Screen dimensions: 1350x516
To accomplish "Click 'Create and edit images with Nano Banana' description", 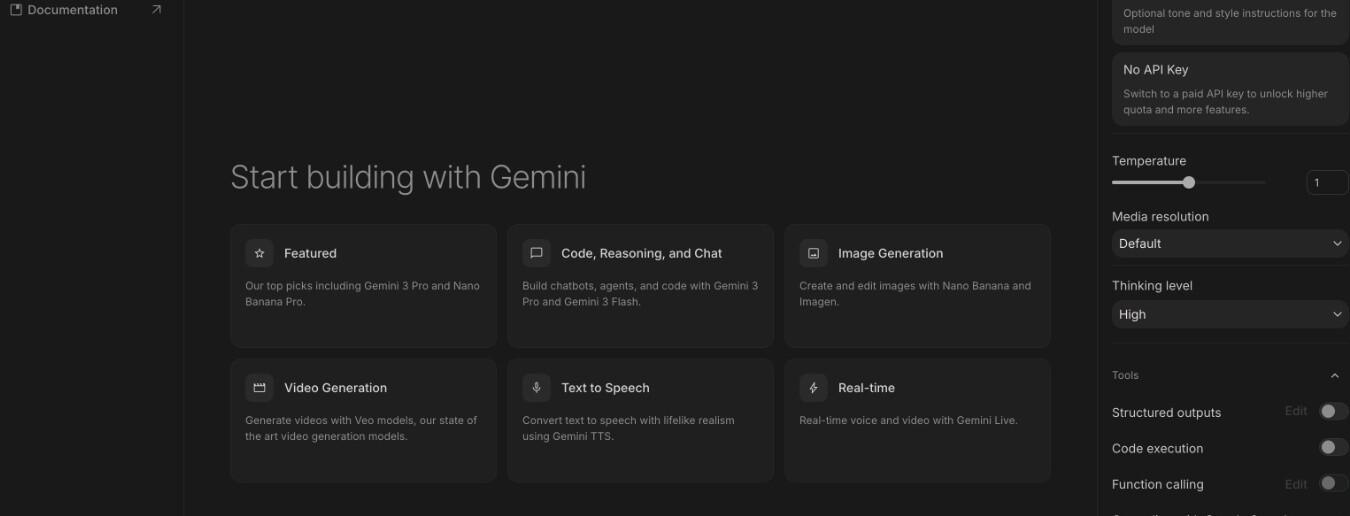I will 915,293.
